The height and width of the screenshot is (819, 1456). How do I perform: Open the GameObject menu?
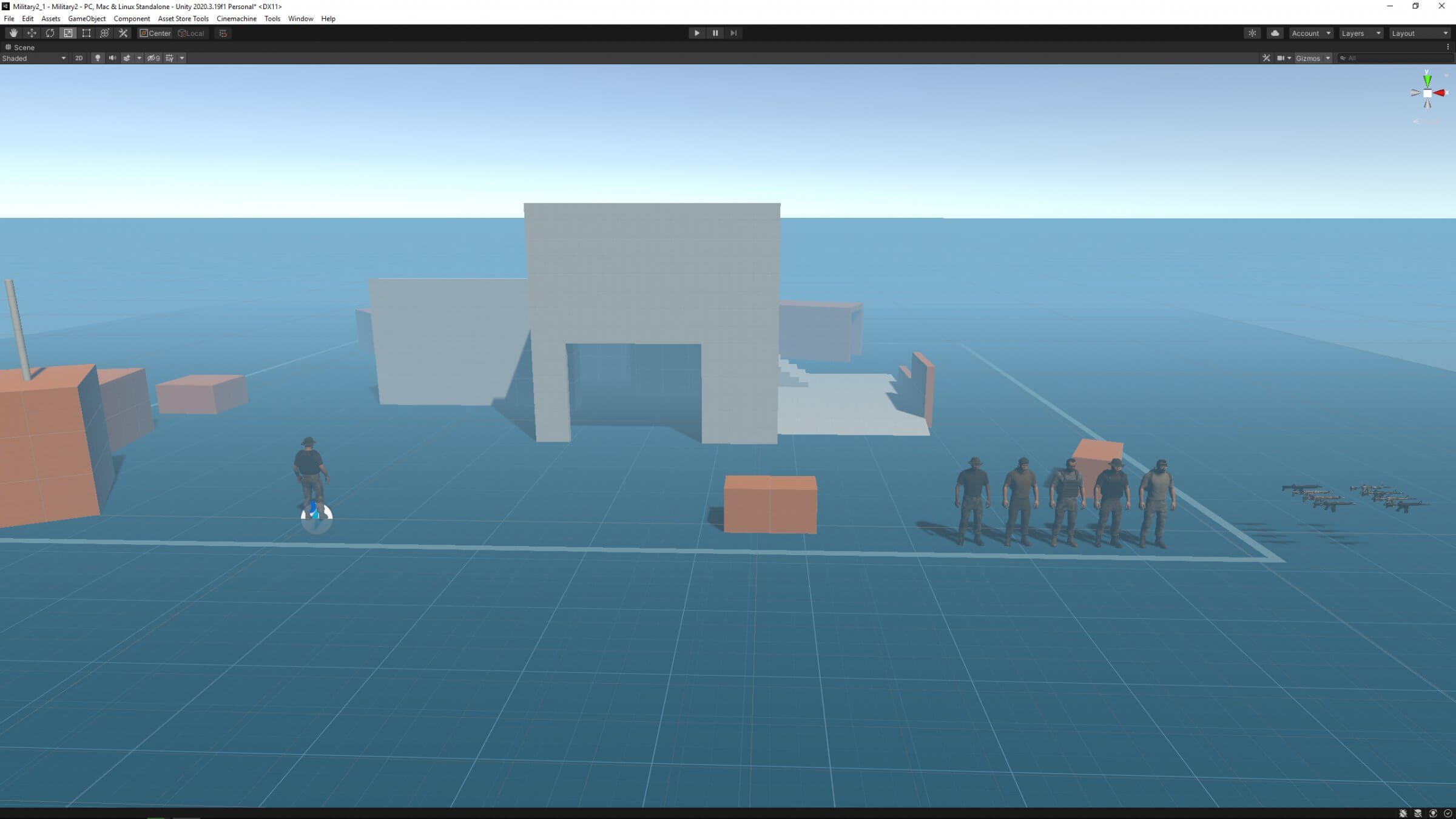click(87, 19)
